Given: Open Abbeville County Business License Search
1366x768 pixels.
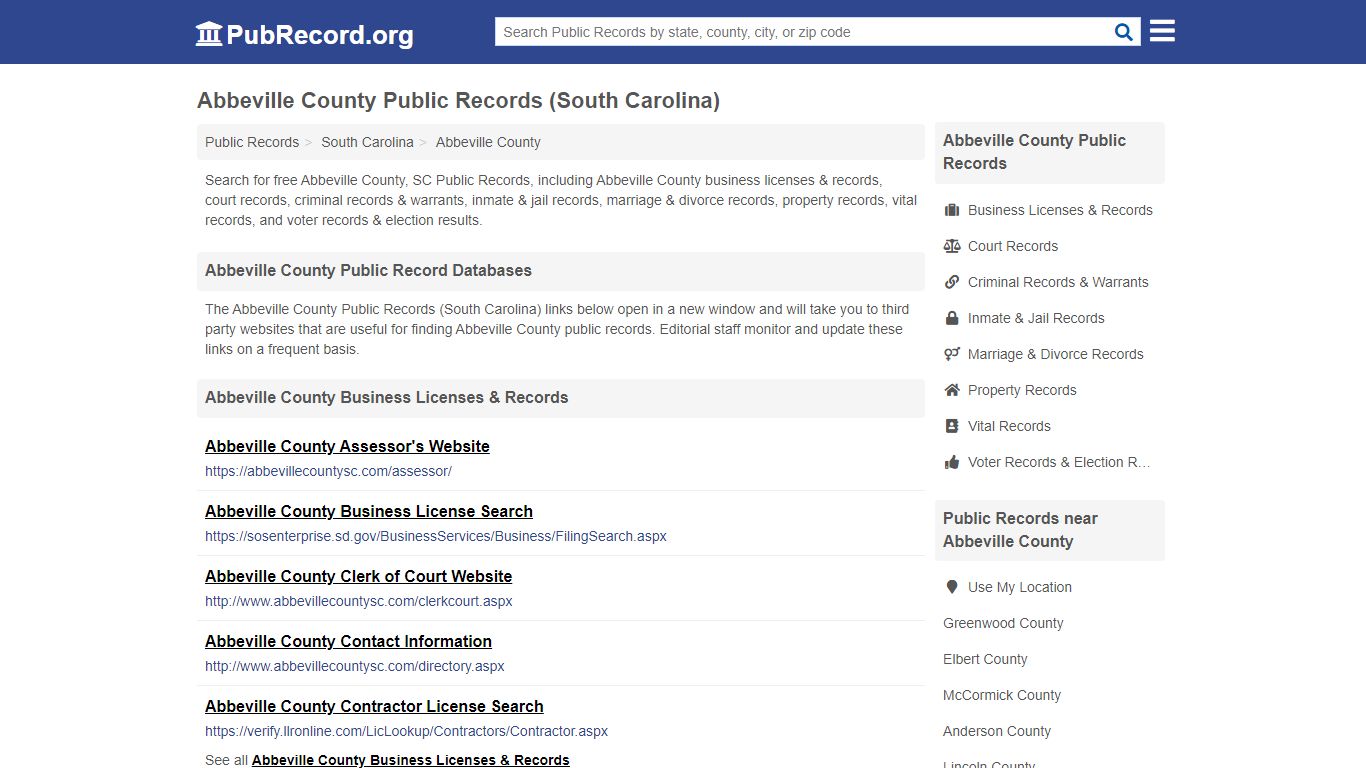Looking at the screenshot, I should [369, 511].
